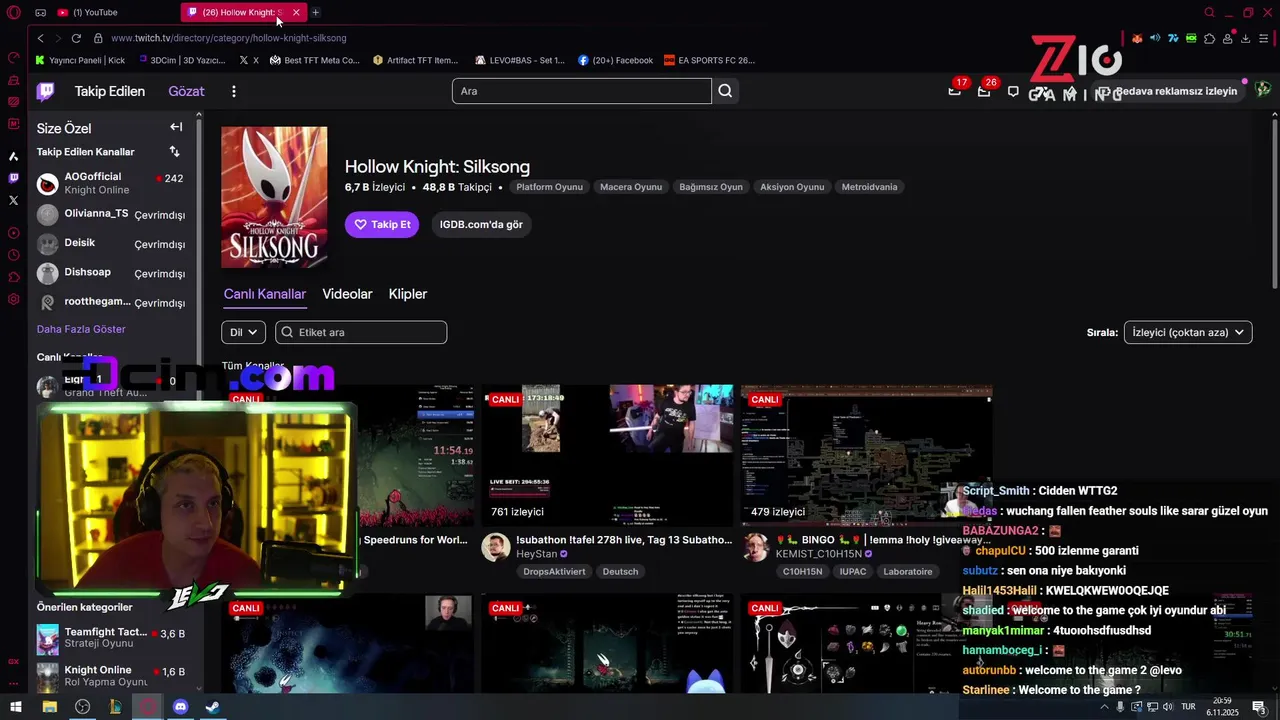Open the Gözat browse page
Viewport: 1280px width, 720px height.
(x=186, y=91)
